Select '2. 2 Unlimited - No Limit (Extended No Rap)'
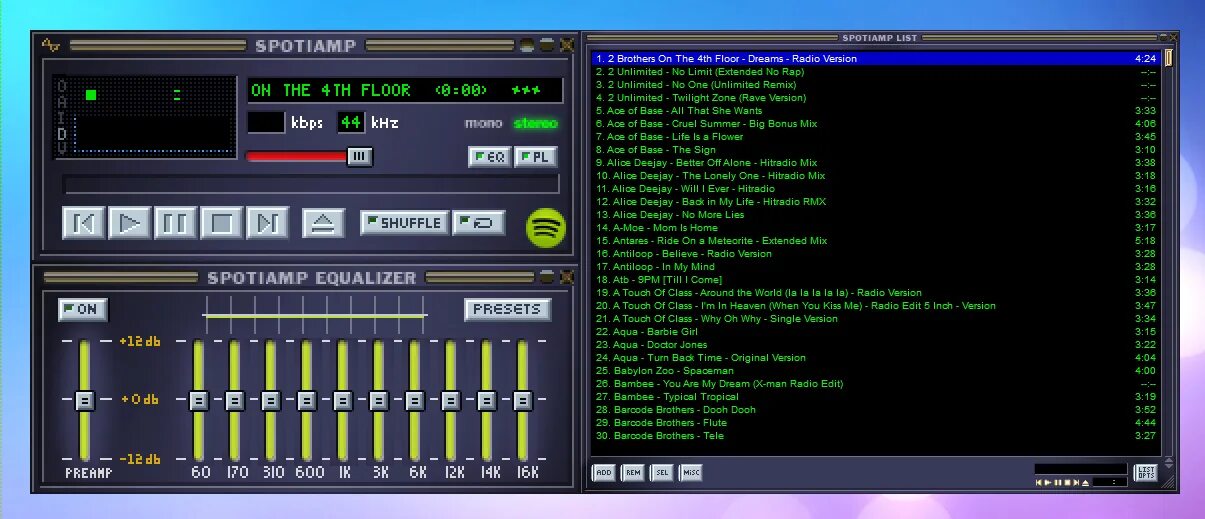The height and width of the screenshot is (519, 1205). pos(875,72)
